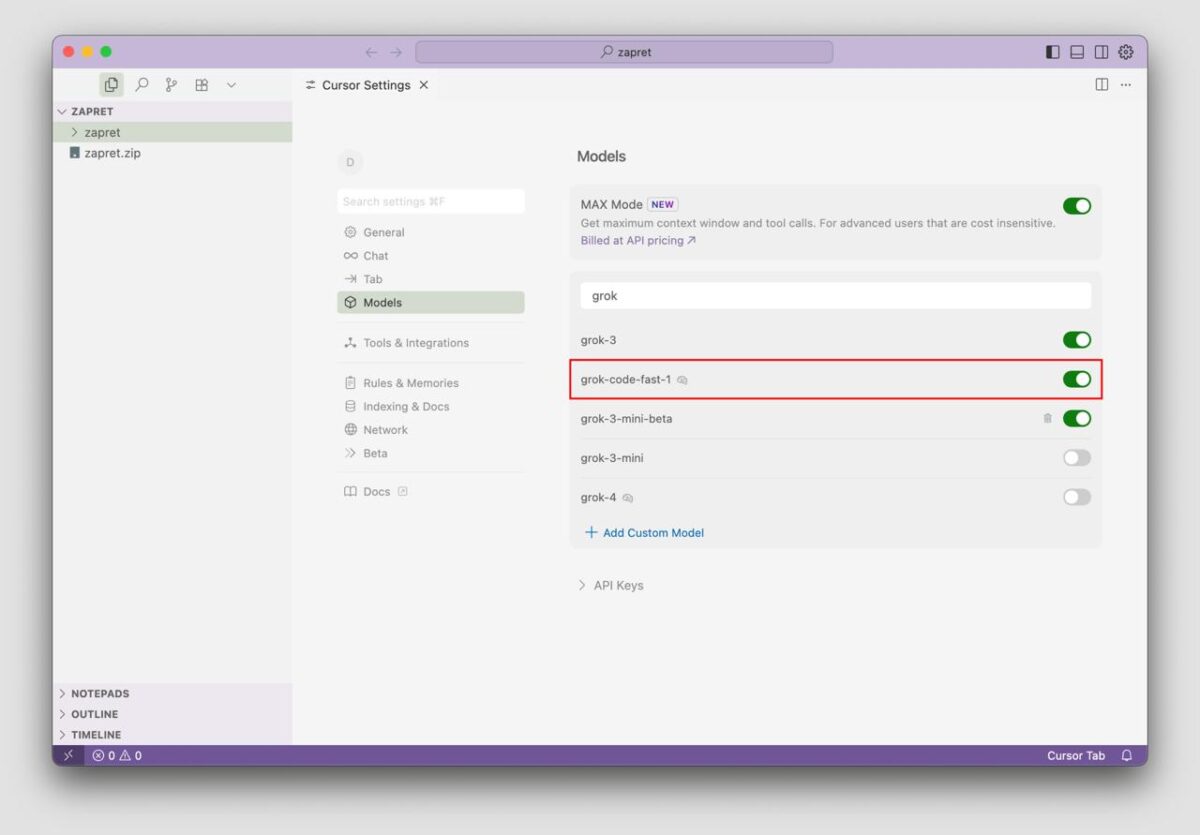Screen dimensions: 1200x835
Task: Click the split editor icon
Action: click(x=1101, y=85)
